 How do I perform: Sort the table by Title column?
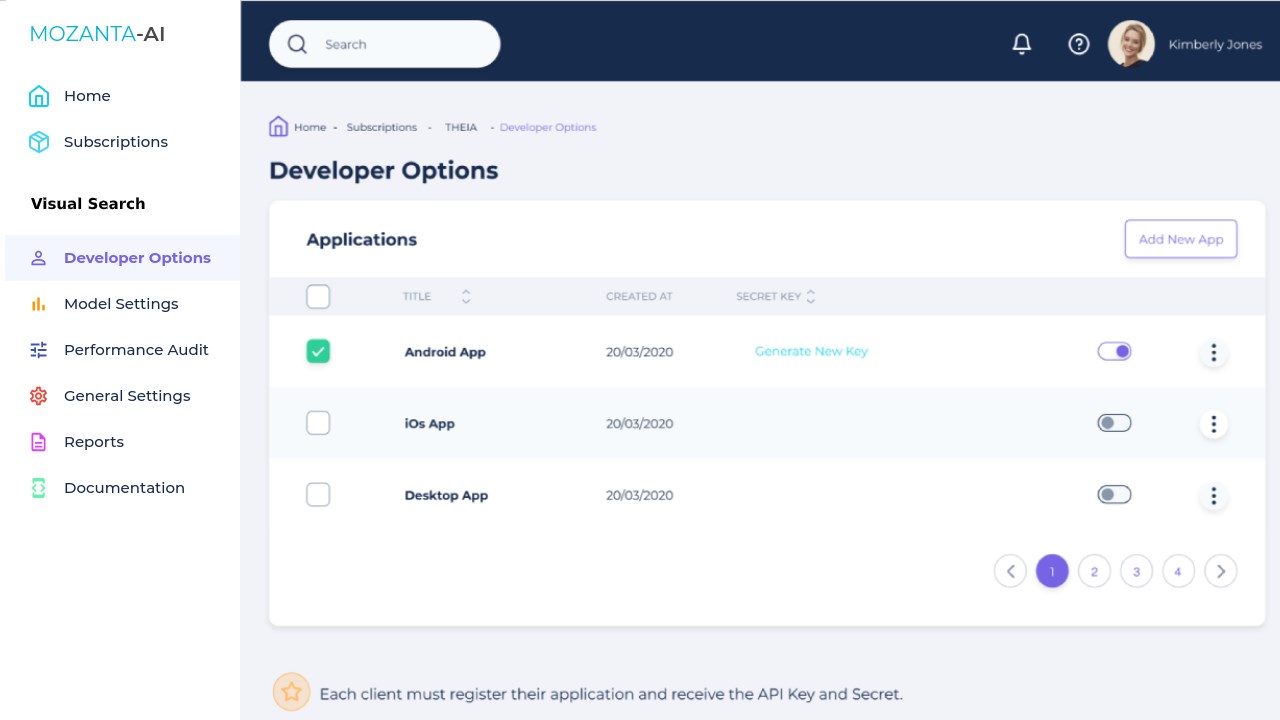click(466, 297)
